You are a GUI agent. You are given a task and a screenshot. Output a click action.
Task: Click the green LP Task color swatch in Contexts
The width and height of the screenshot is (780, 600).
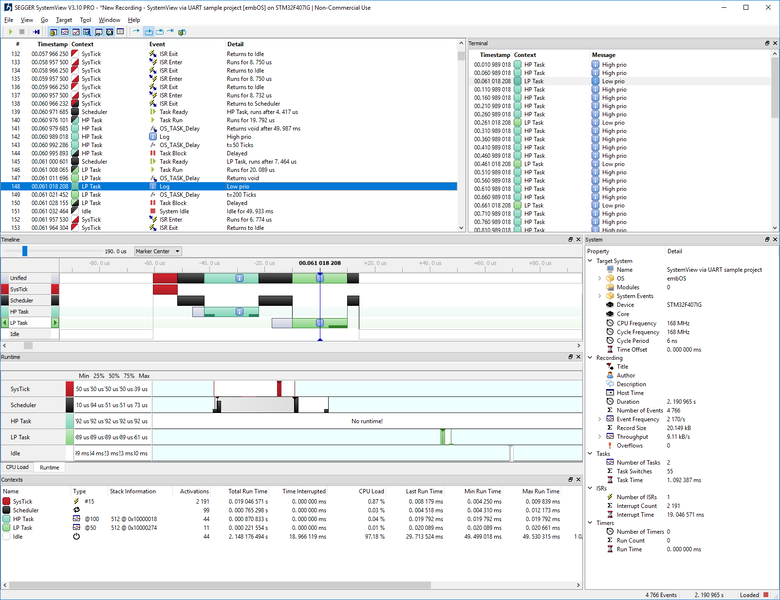(x=6, y=528)
